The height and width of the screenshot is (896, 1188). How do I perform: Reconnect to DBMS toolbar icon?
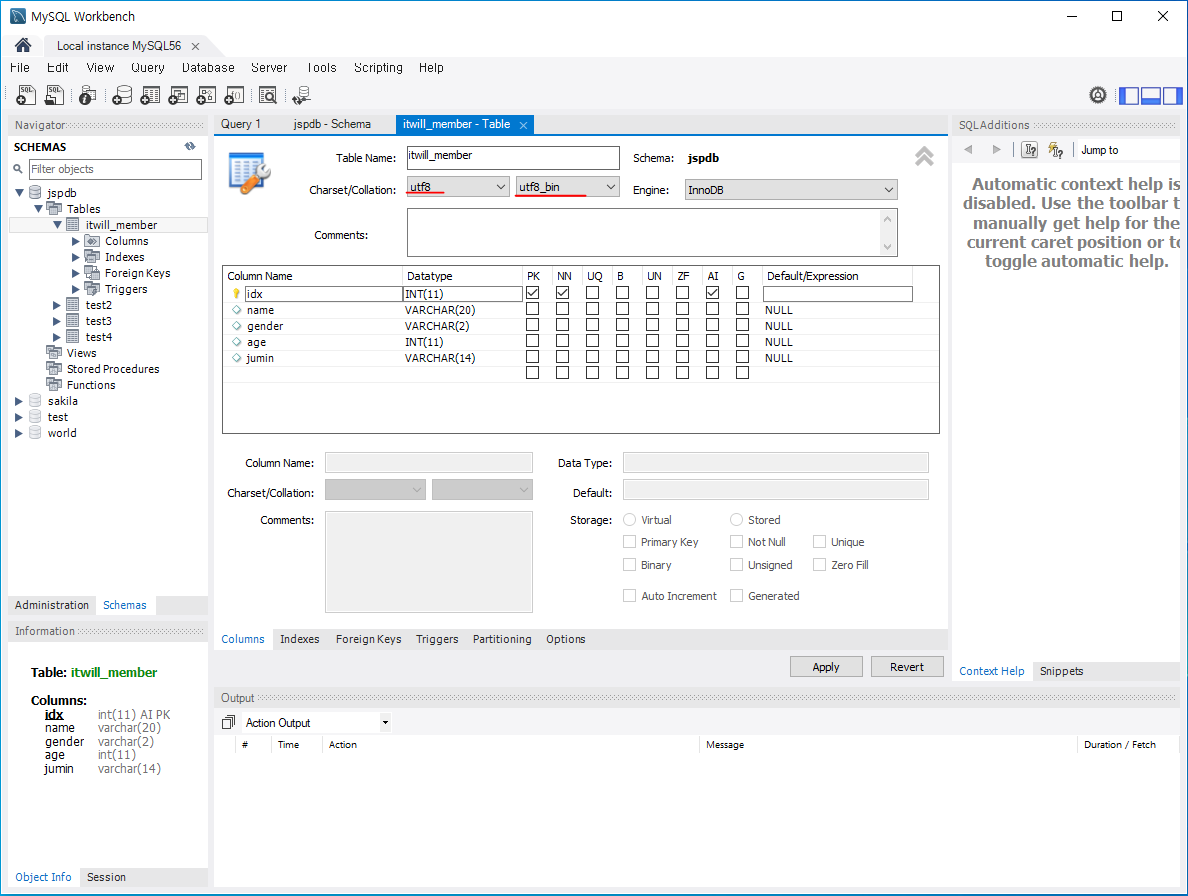pos(302,95)
